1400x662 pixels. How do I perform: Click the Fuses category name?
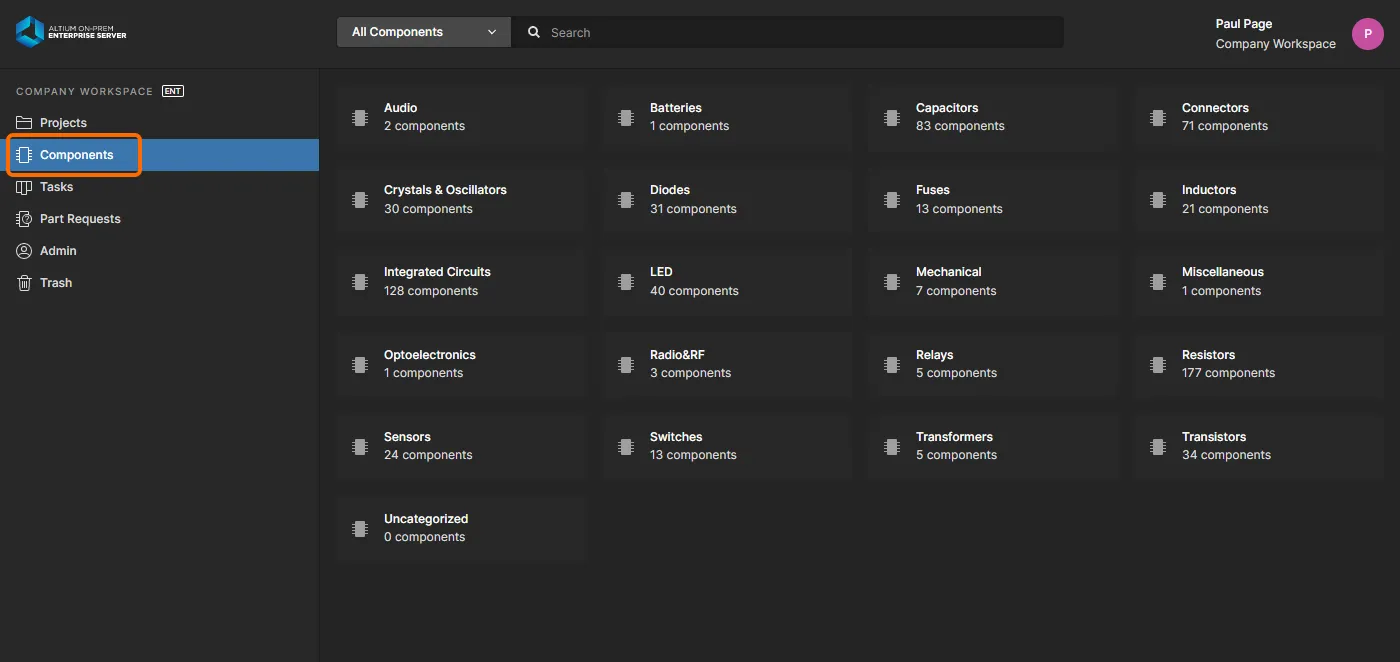tap(933, 190)
